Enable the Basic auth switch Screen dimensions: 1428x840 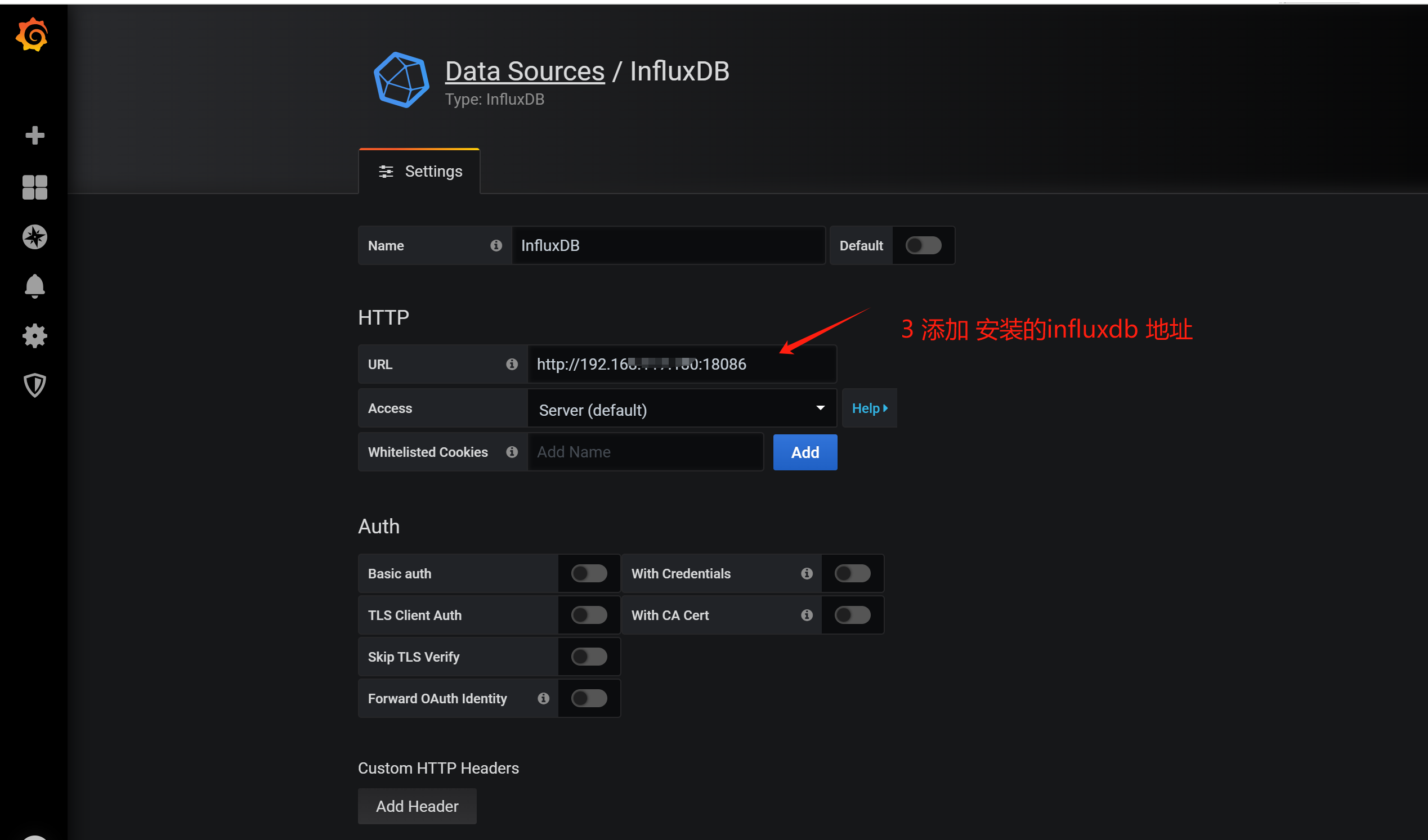(589, 573)
